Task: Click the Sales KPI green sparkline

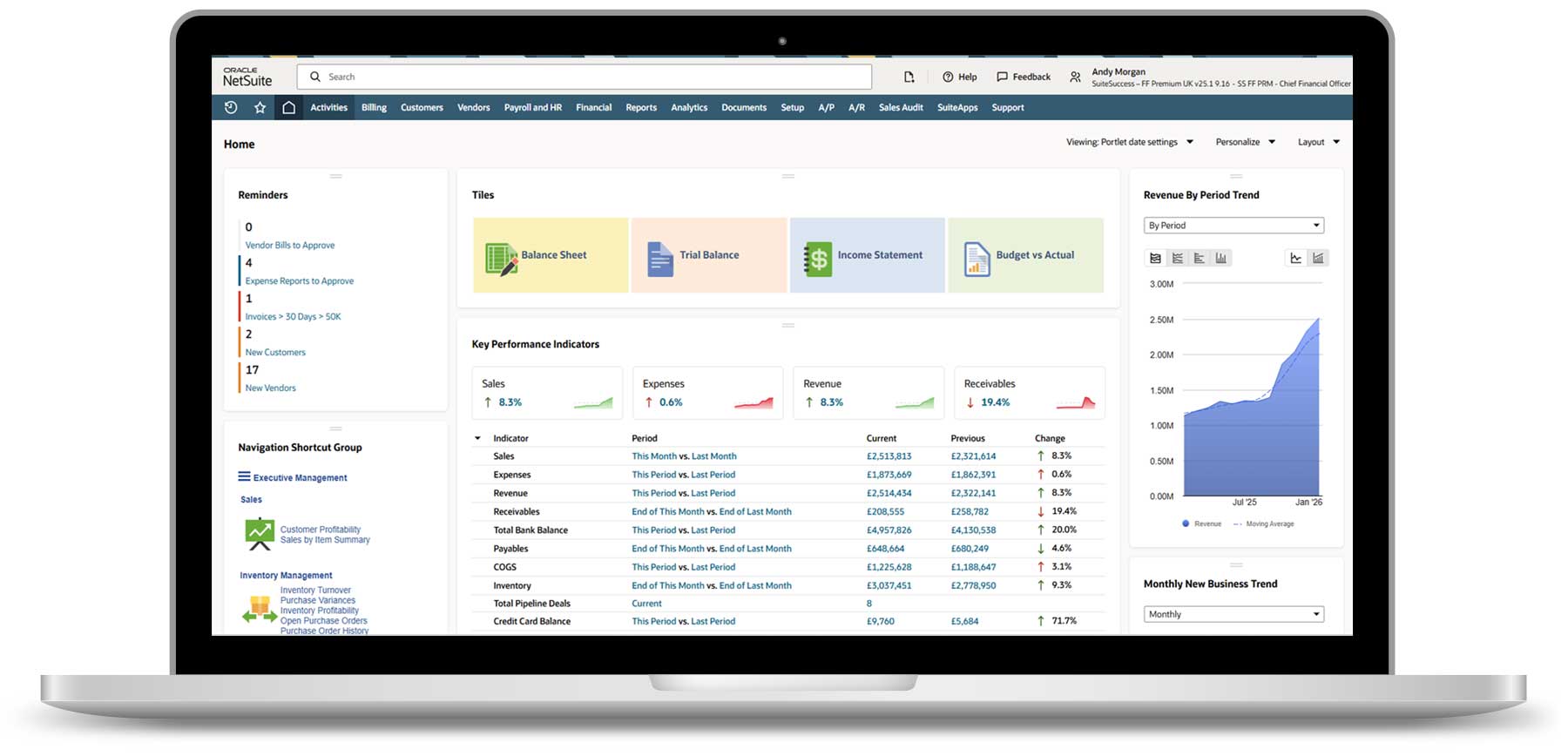Action: coord(593,402)
